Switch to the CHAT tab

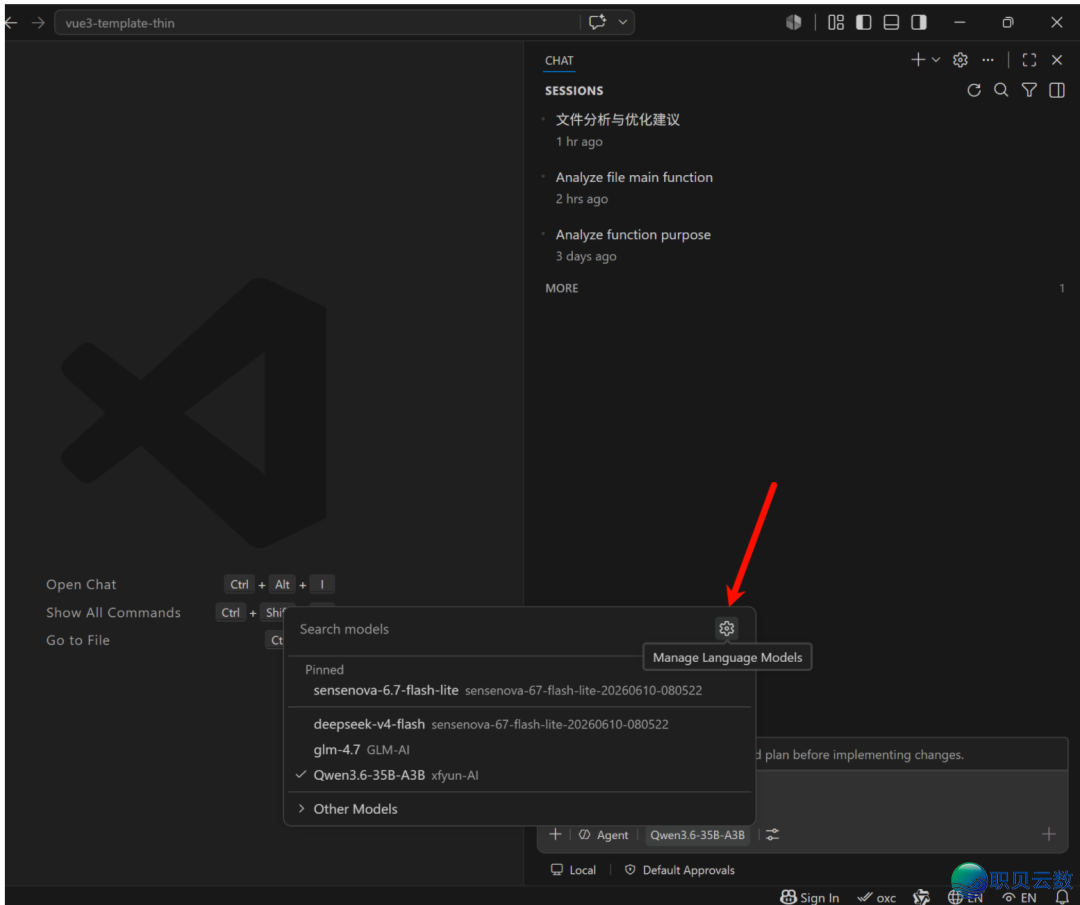tap(559, 61)
